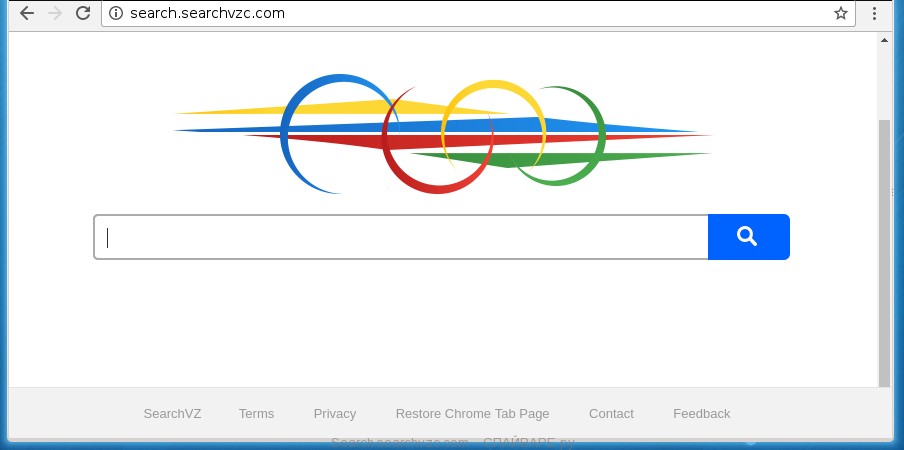Click the colorful circles logo
Image resolution: width=904 pixels, height=450 pixels.
point(442,133)
